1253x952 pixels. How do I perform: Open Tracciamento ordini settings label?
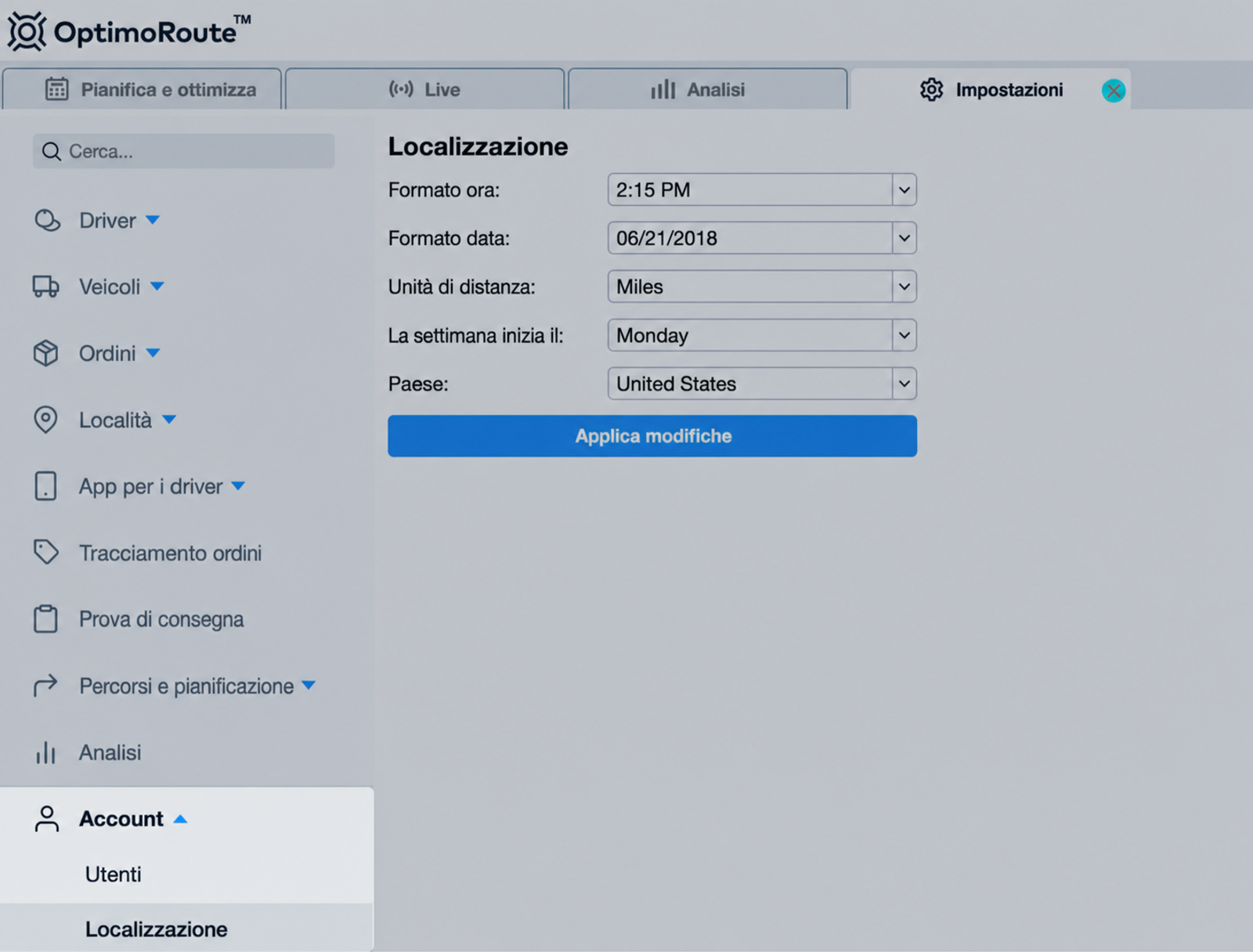point(170,554)
